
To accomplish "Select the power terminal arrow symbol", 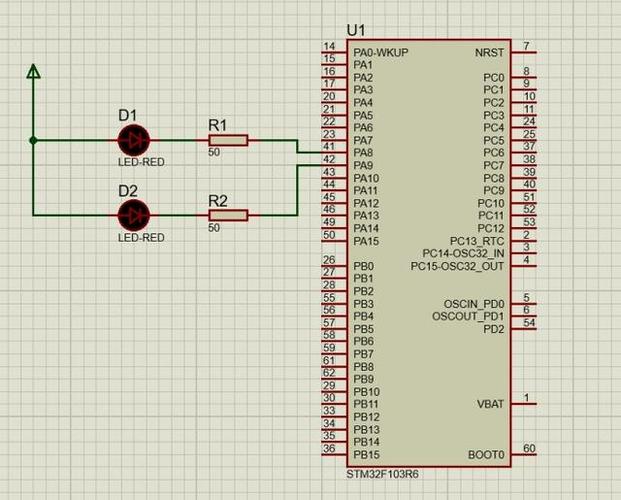I will tap(33, 72).
